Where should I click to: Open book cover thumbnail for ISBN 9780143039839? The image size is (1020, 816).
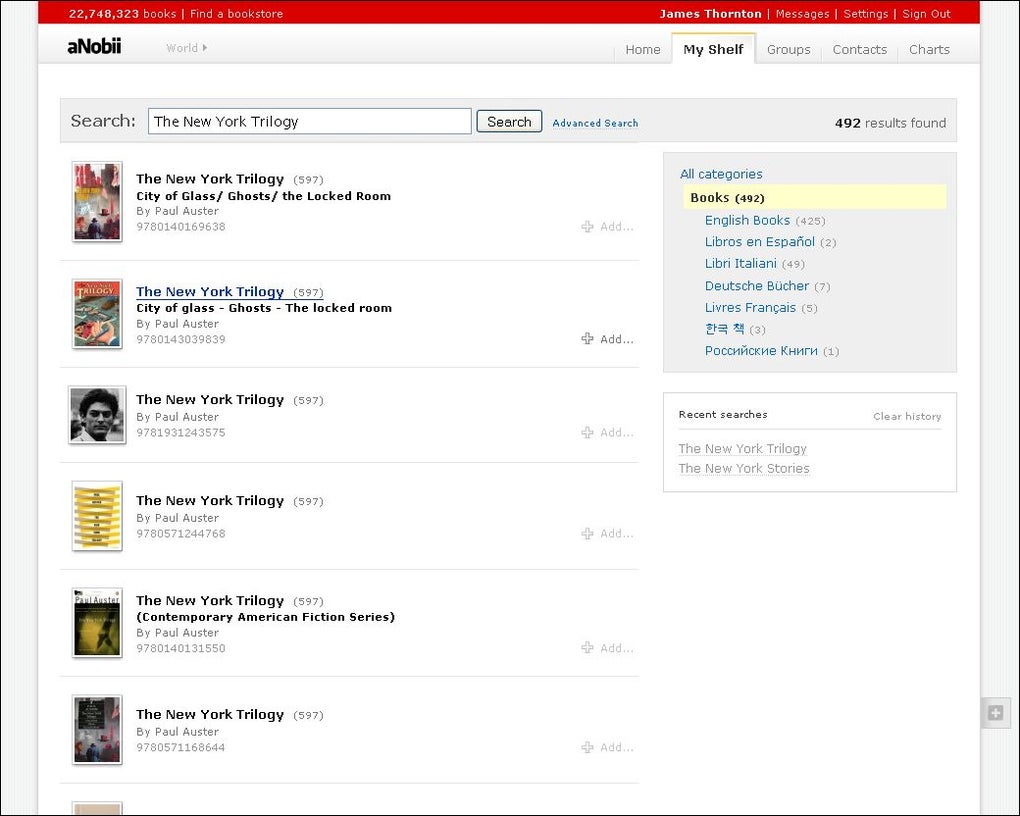pos(97,314)
